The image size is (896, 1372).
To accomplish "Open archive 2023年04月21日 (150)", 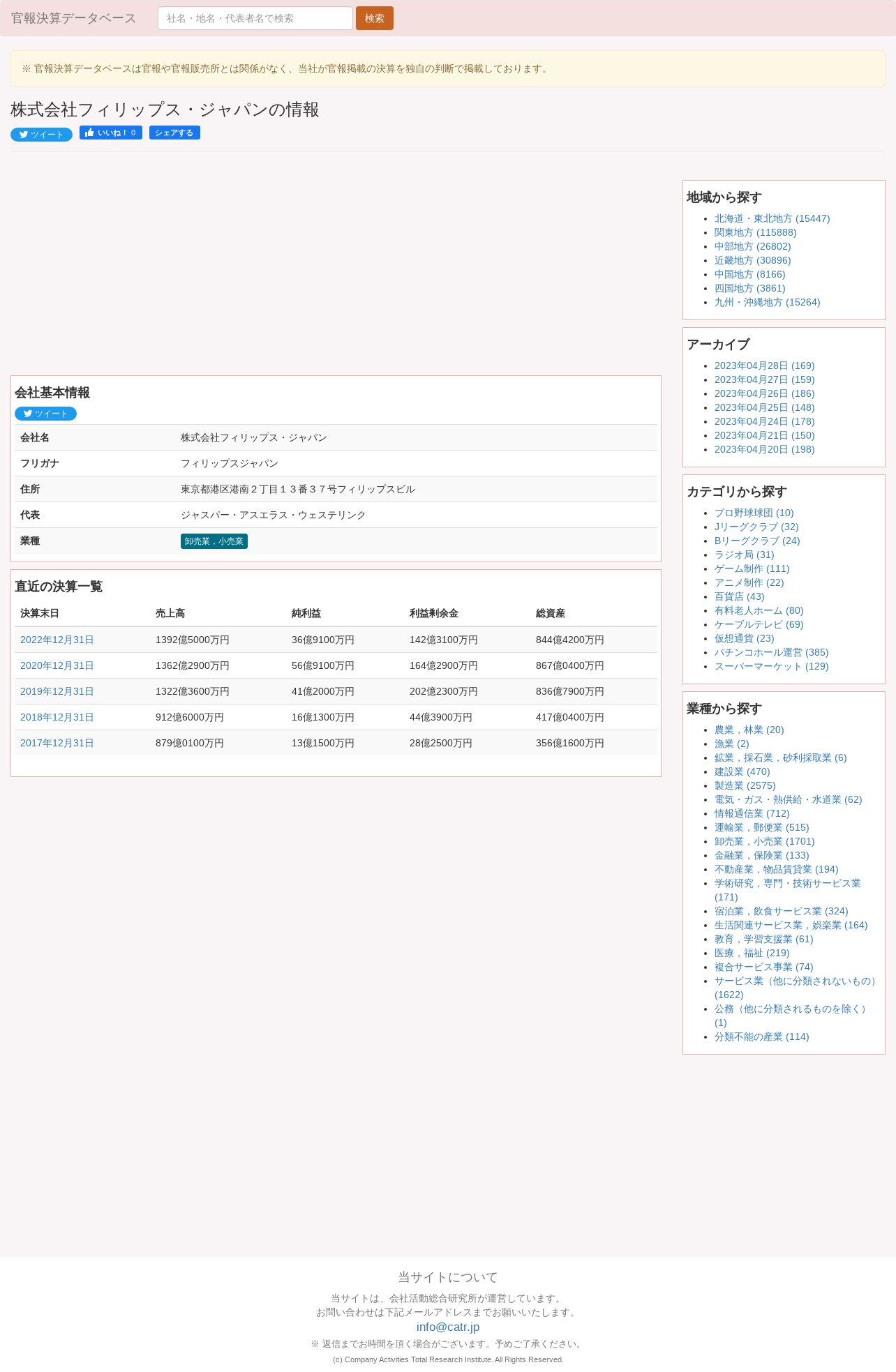I will point(764,435).
